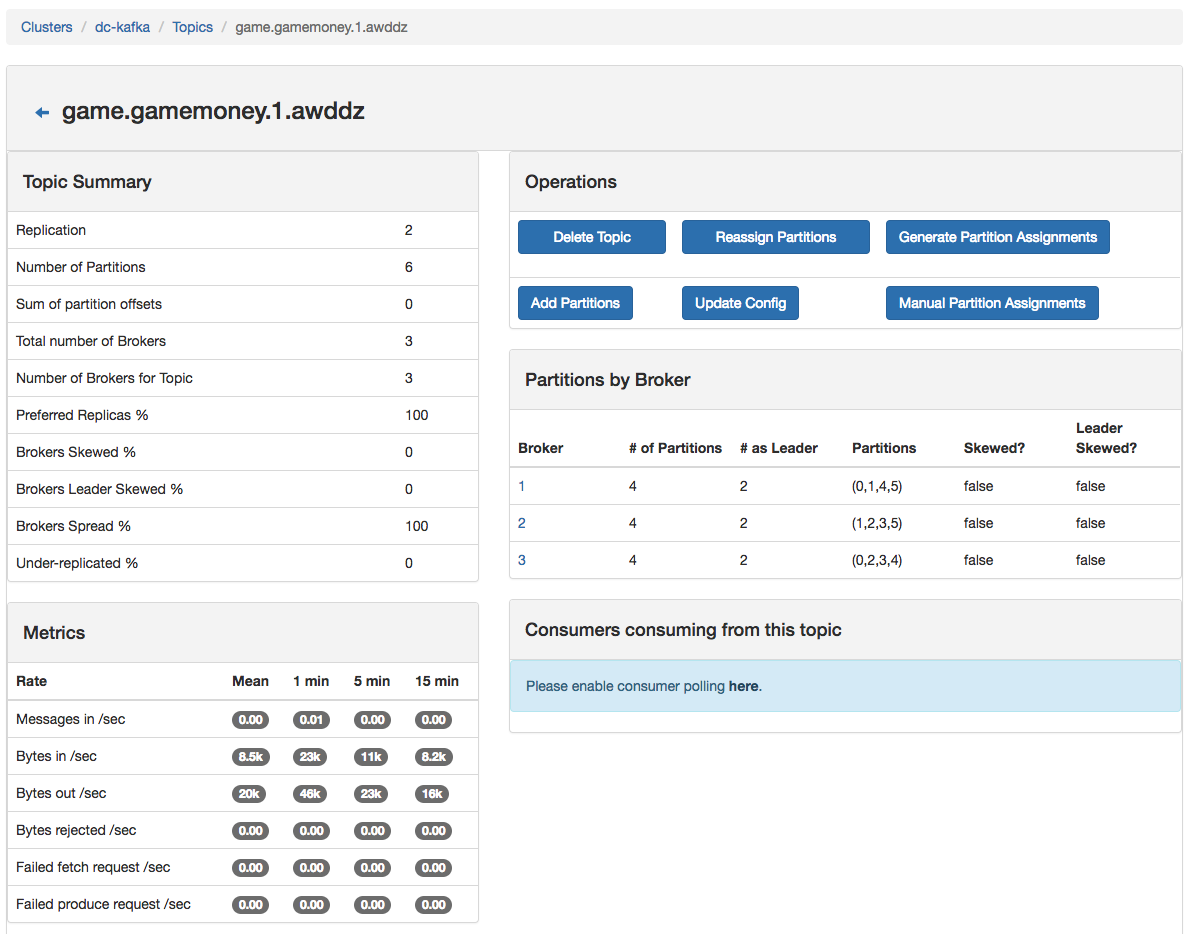Click Manual Partition Assignments button

991,303
